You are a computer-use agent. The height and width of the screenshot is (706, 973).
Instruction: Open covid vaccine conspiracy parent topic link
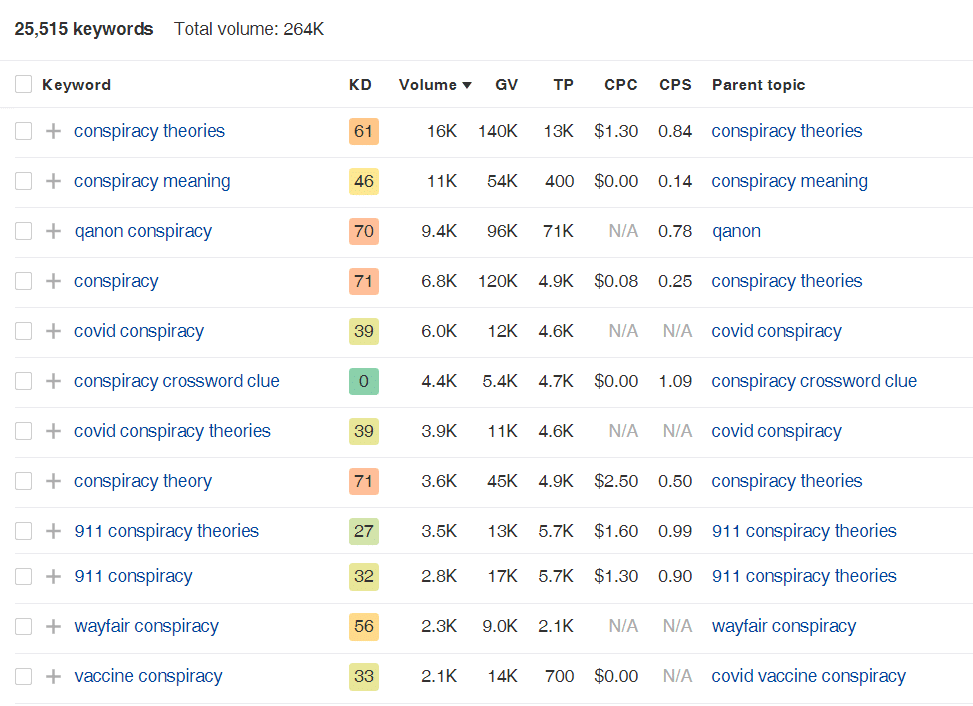808,676
